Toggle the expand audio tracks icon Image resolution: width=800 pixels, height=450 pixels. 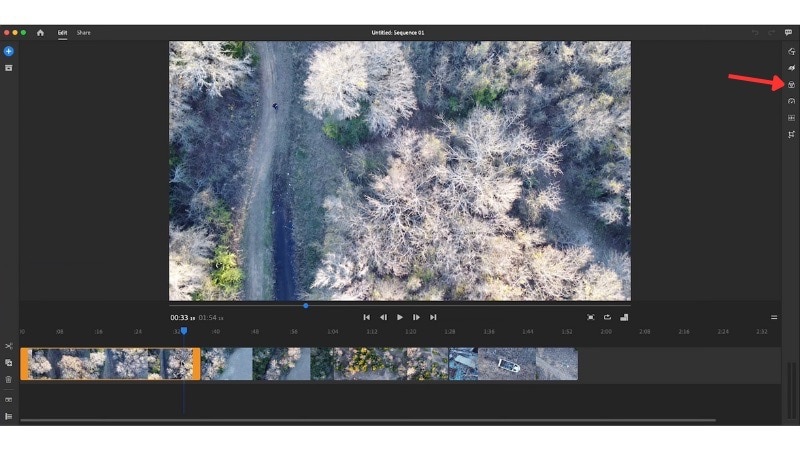click(9, 400)
